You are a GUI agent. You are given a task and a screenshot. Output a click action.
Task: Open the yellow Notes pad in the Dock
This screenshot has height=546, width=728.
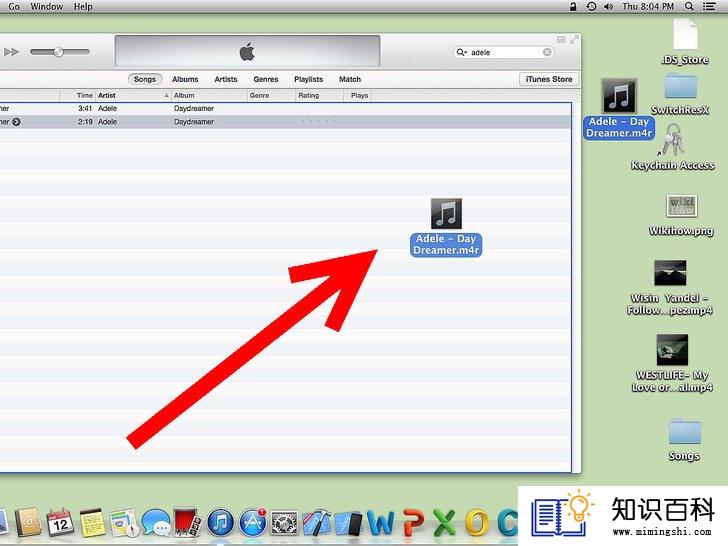tap(92, 523)
